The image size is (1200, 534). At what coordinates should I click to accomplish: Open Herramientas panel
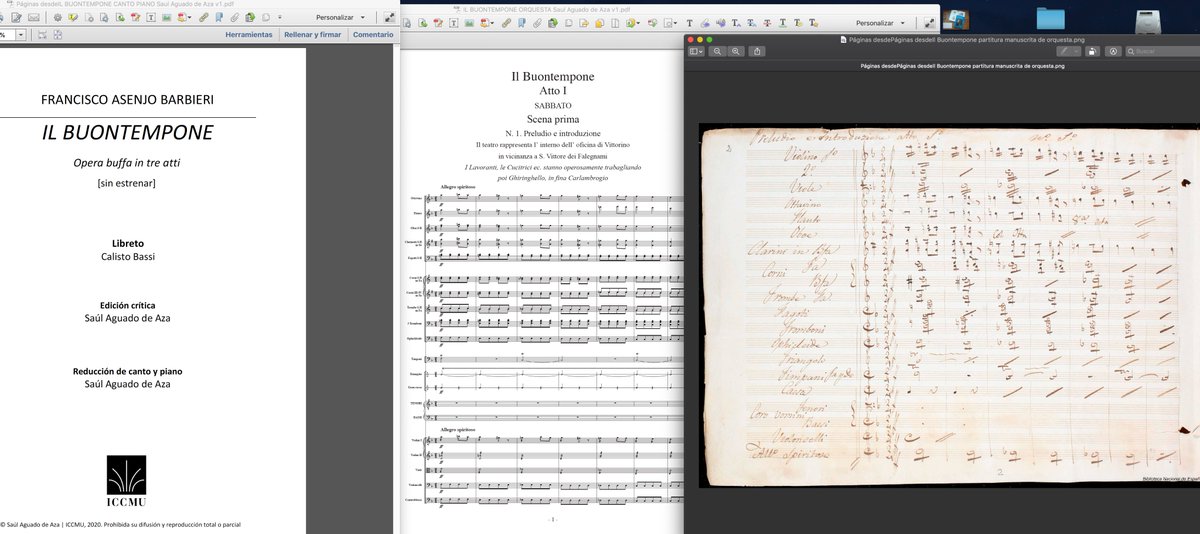click(249, 34)
